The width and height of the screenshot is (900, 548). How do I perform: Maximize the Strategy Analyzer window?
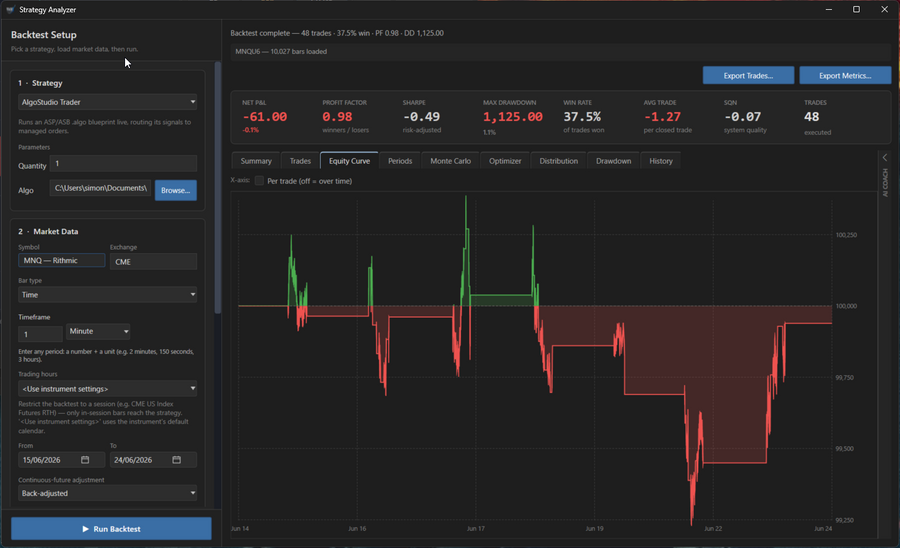click(x=856, y=9)
